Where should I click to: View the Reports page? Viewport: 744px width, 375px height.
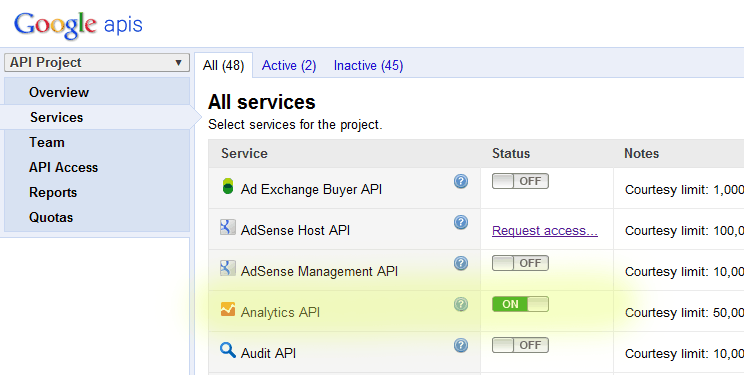click(53, 193)
